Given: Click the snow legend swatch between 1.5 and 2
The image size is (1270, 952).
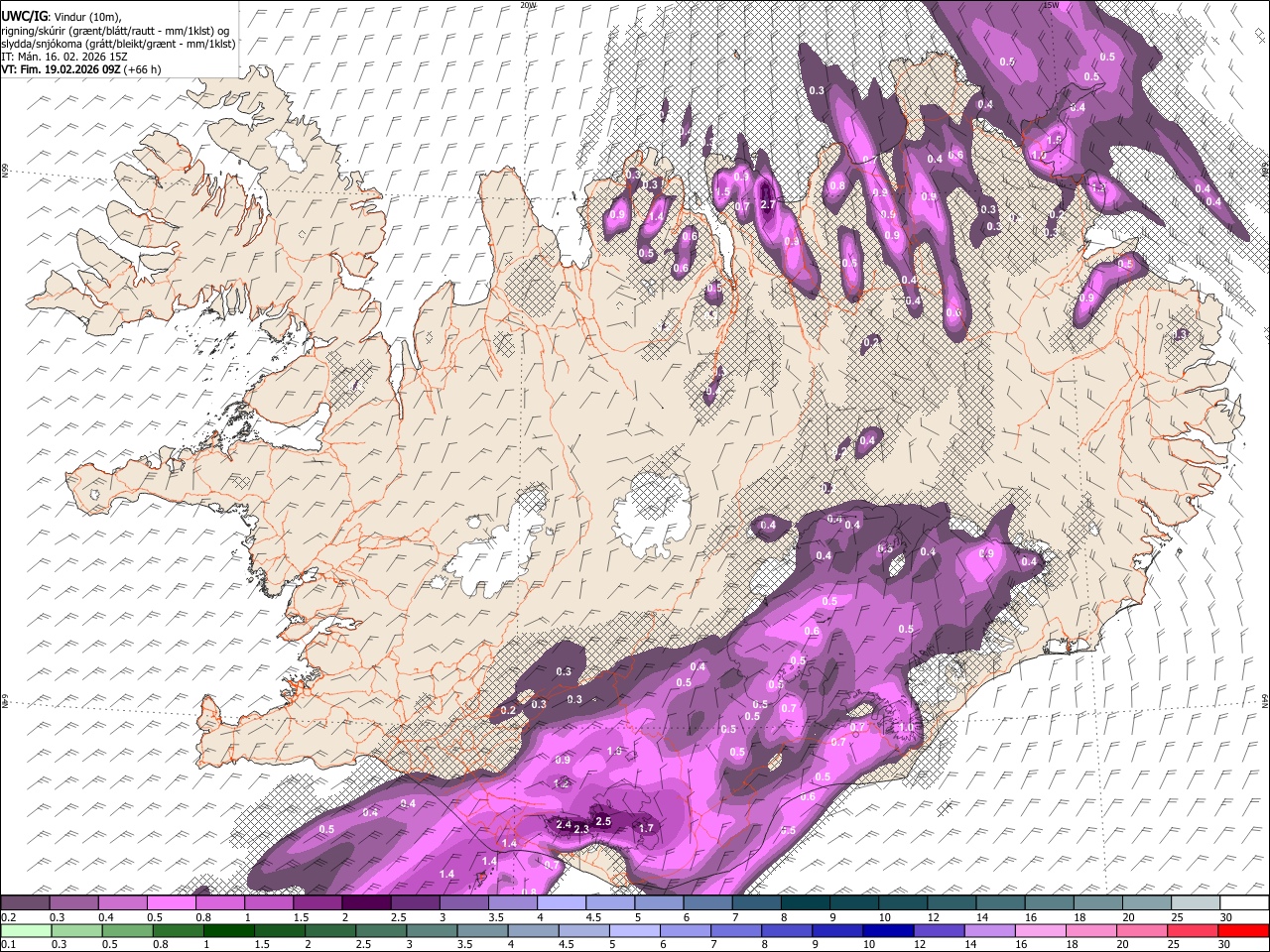Looking at the screenshot, I should click(x=317, y=902).
